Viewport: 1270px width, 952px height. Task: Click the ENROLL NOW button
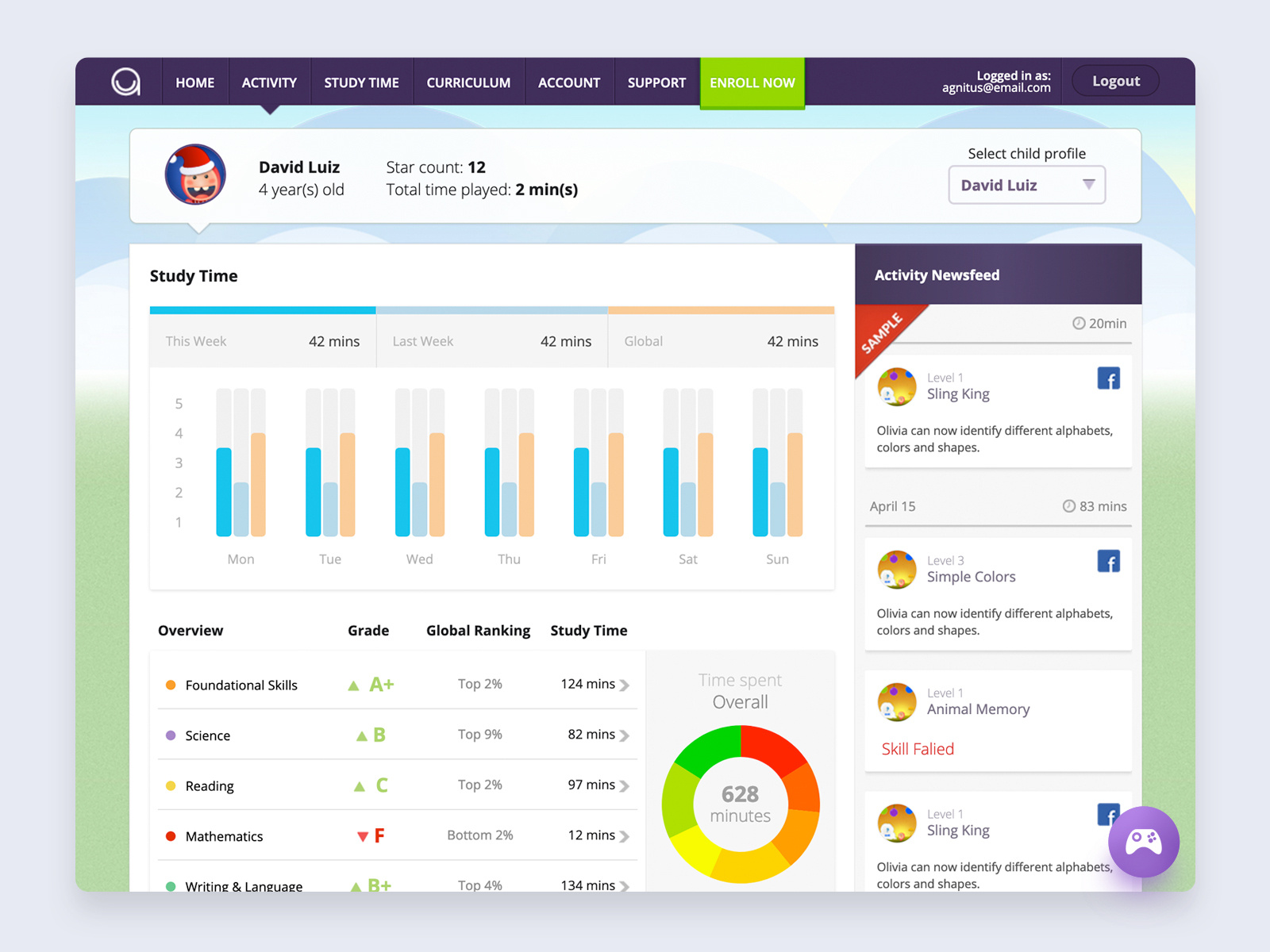[752, 82]
